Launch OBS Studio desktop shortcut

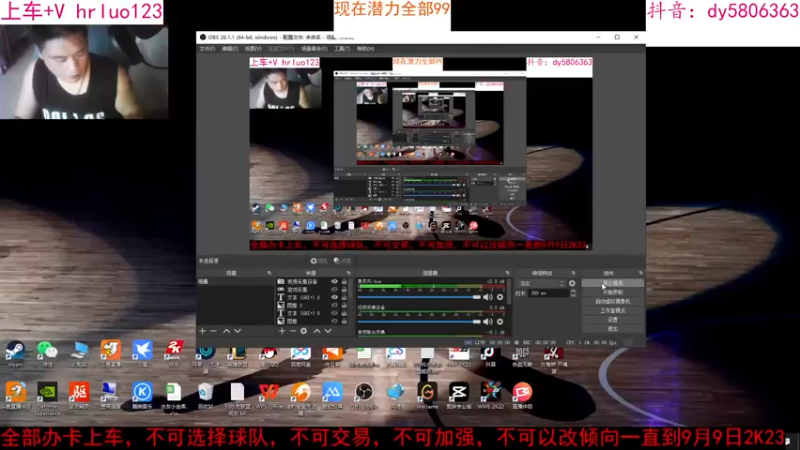(x=364, y=394)
